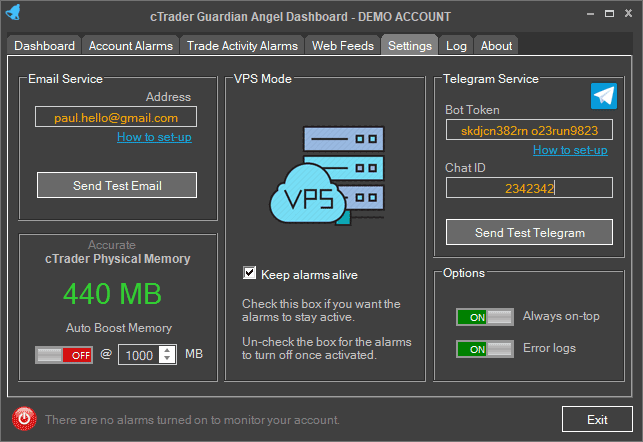Open the Telegram How to set-up link

point(570,150)
